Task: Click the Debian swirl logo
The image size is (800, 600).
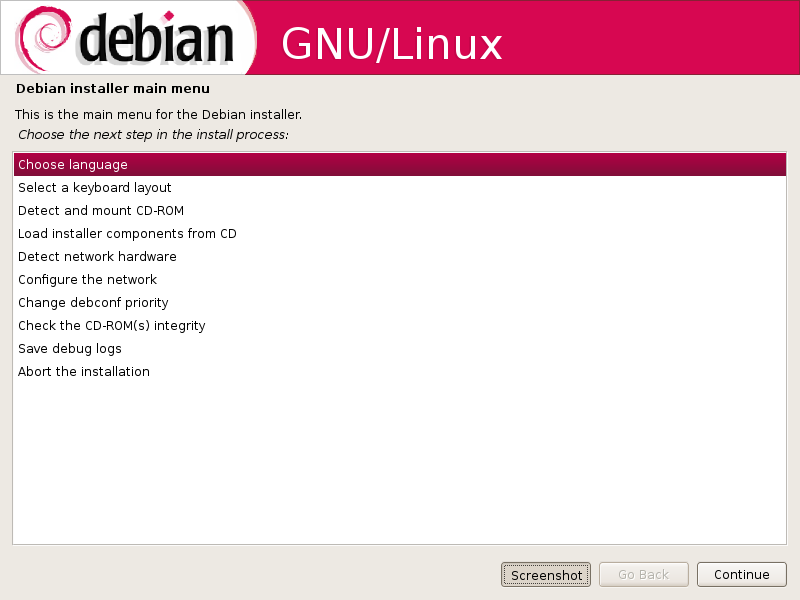Action: tap(43, 39)
